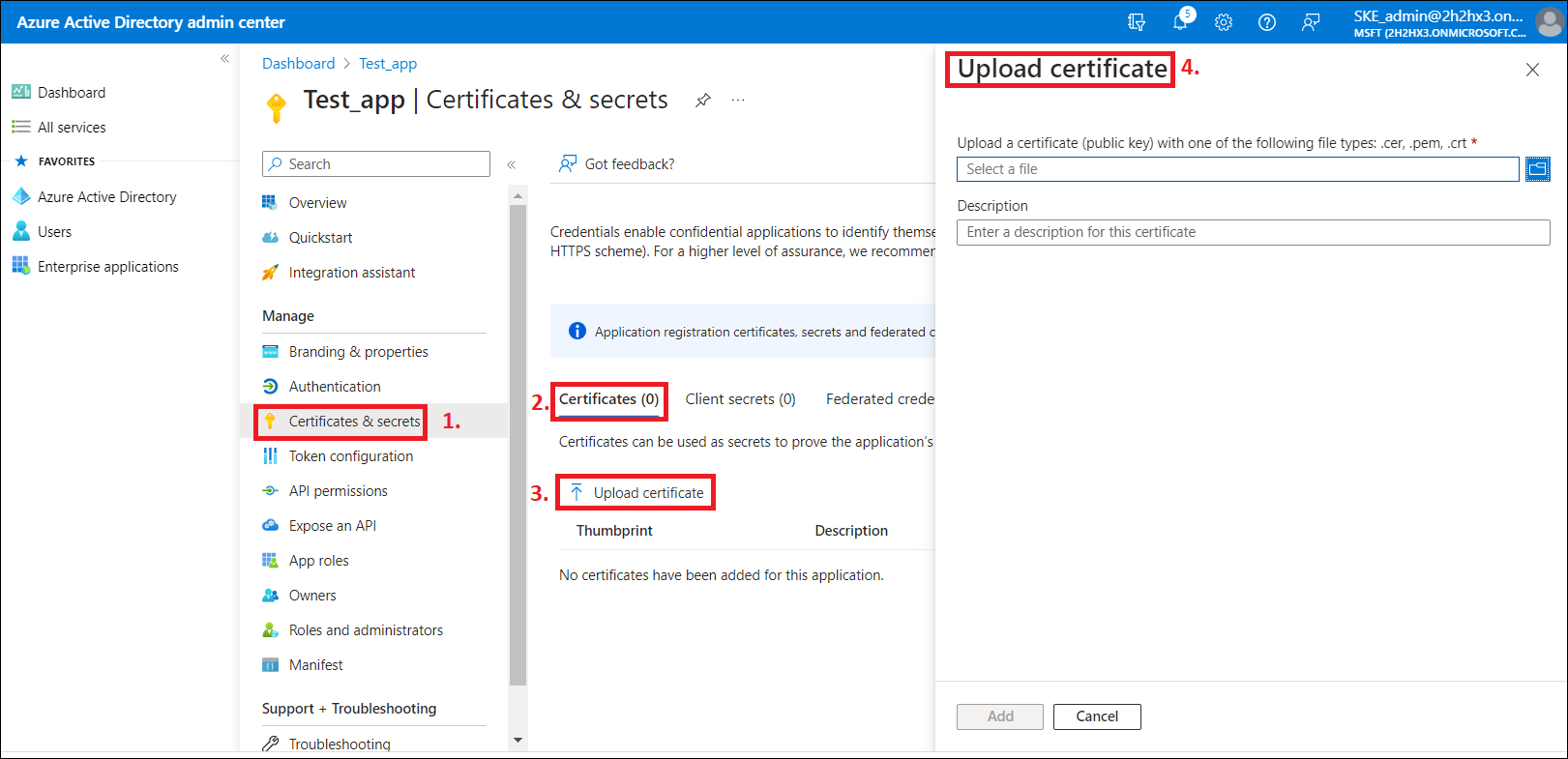Click the file browse folder icon
This screenshot has height=759, width=1568.
click(x=1537, y=169)
